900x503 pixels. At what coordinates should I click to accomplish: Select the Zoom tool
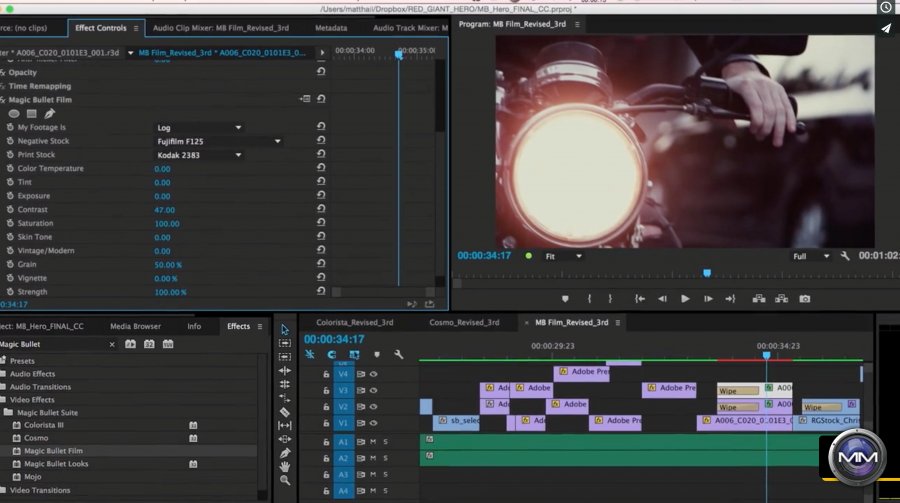coord(285,480)
